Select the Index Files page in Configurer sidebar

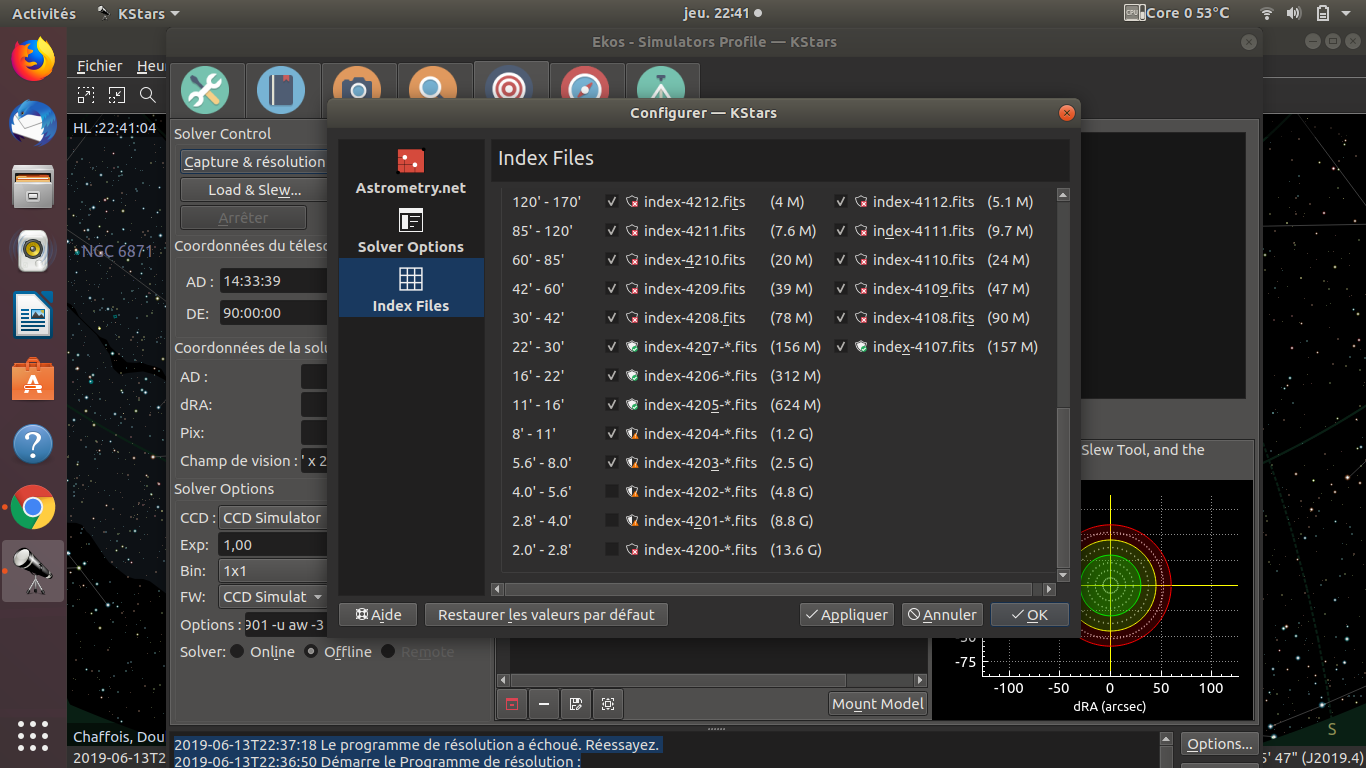(x=411, y=288)
